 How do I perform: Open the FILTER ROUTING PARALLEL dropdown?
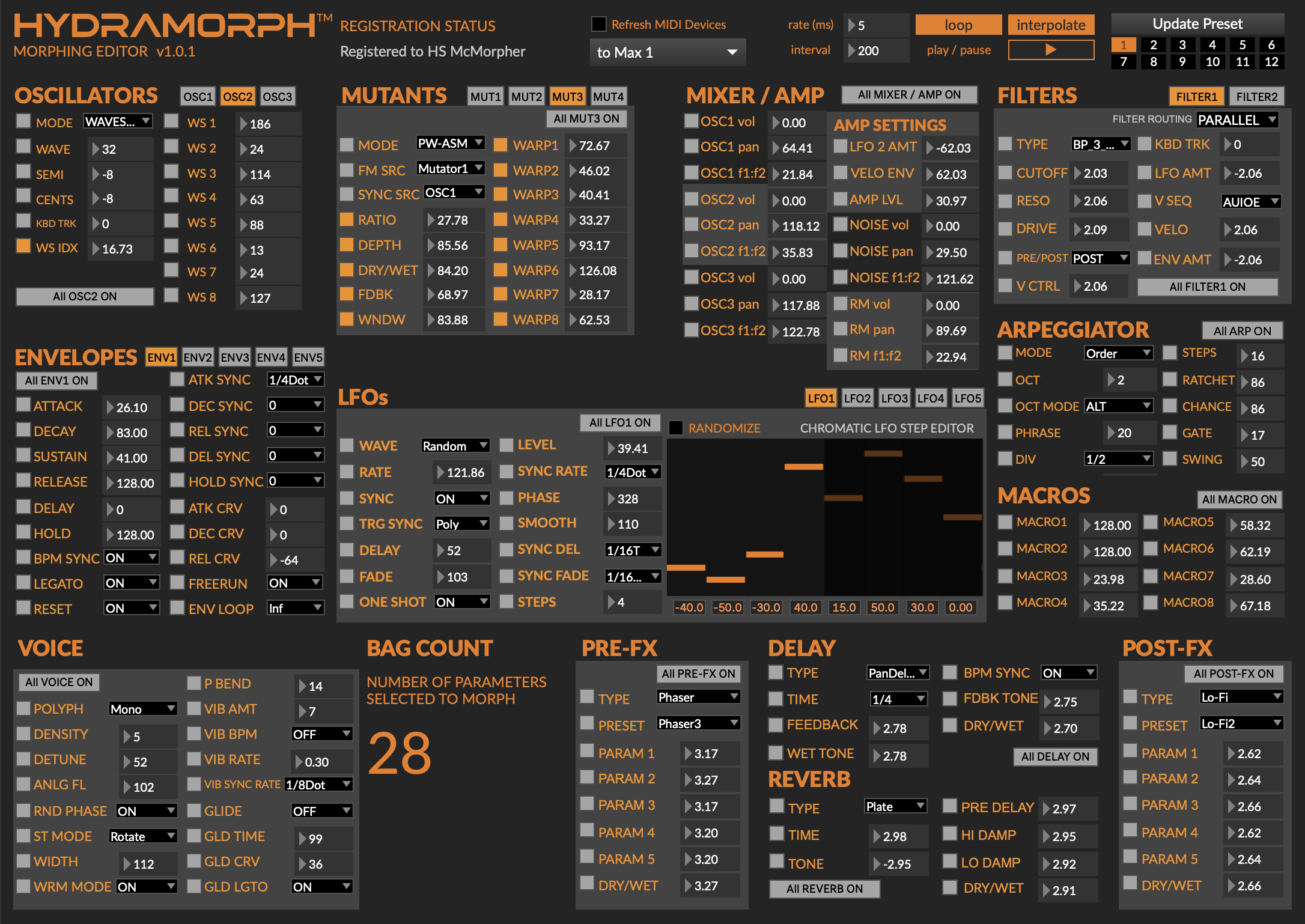coord(1237,120)
